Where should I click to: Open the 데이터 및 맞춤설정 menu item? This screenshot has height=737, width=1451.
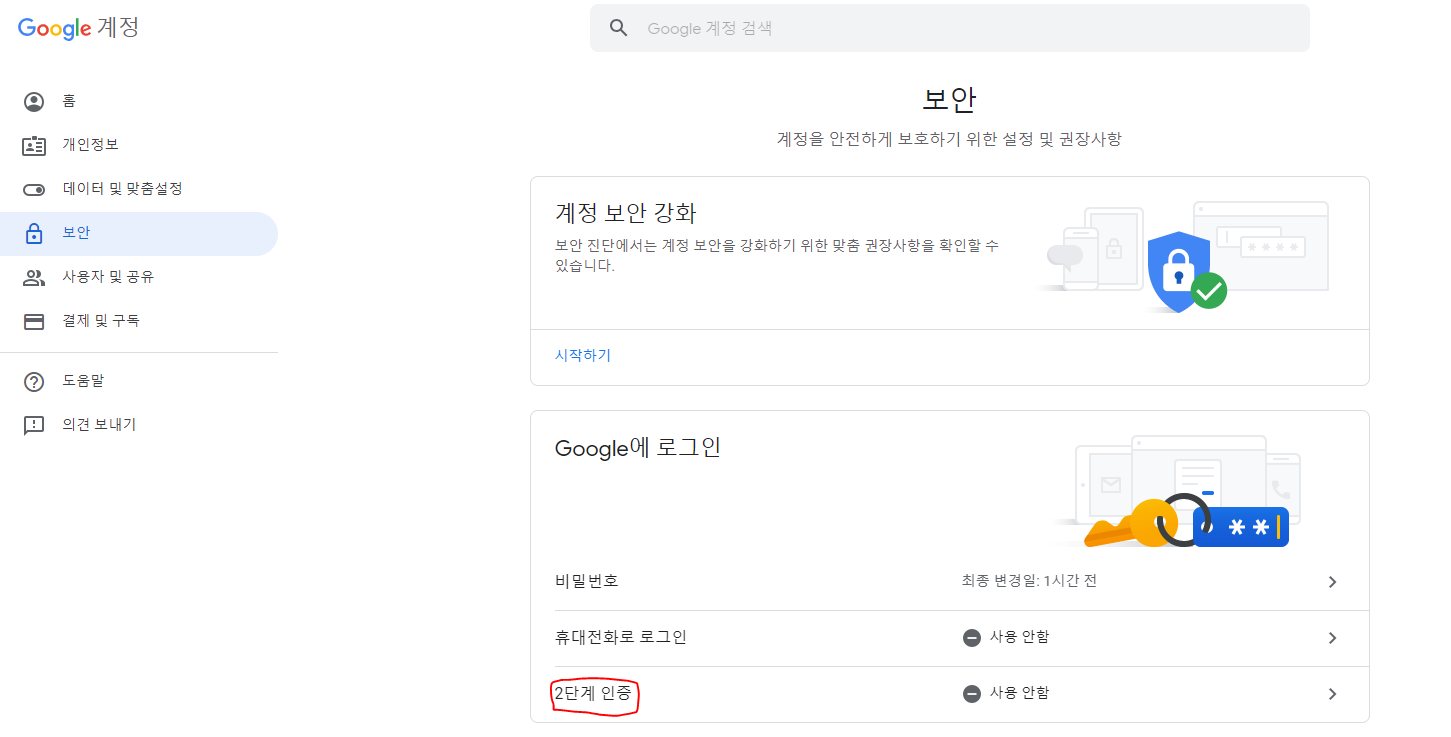click(x=139, y=189)
